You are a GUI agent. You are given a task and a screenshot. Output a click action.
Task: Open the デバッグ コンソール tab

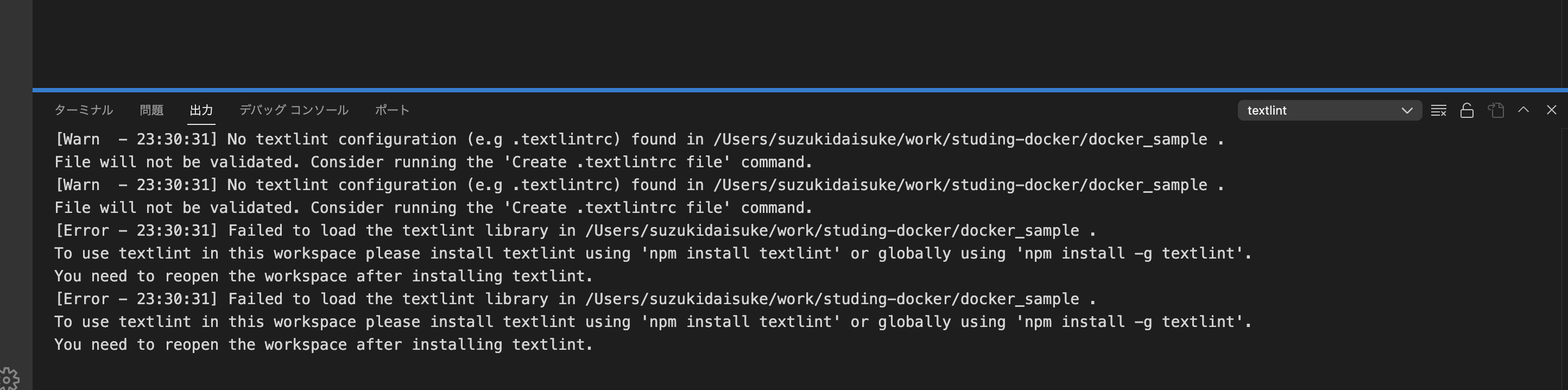(293, 110)
